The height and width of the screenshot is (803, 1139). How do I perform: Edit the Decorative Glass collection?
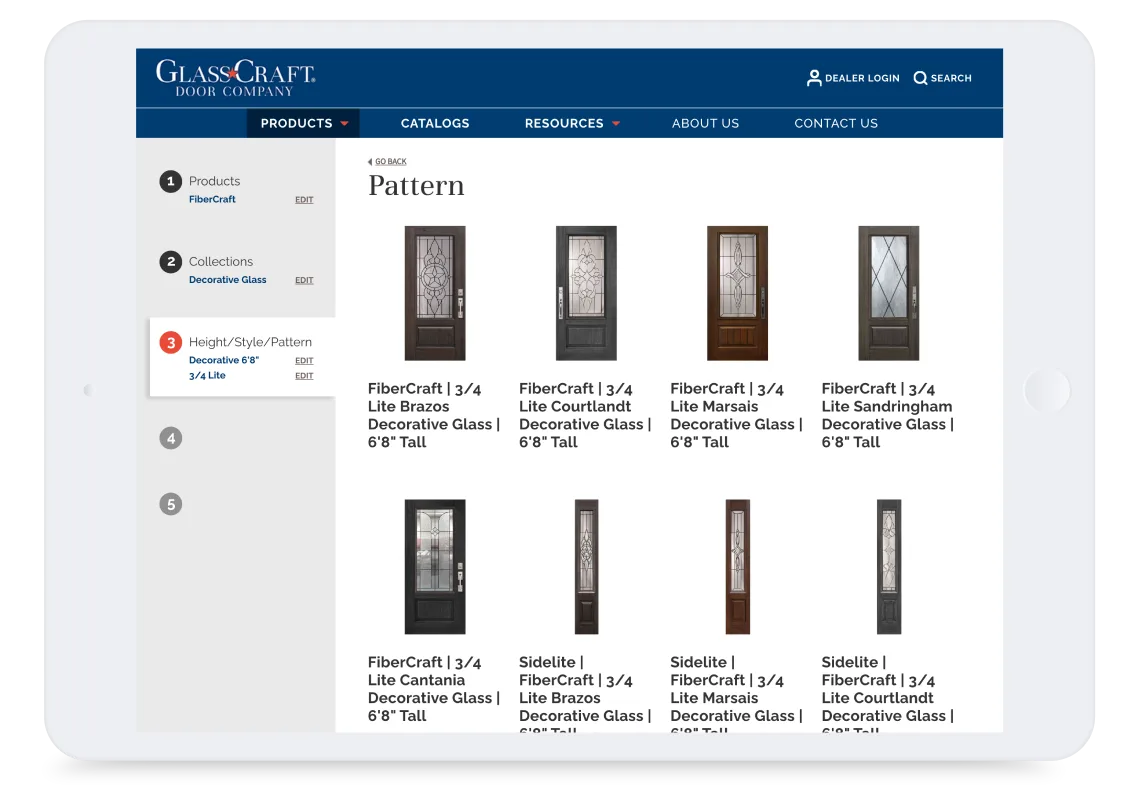[304, 281]
